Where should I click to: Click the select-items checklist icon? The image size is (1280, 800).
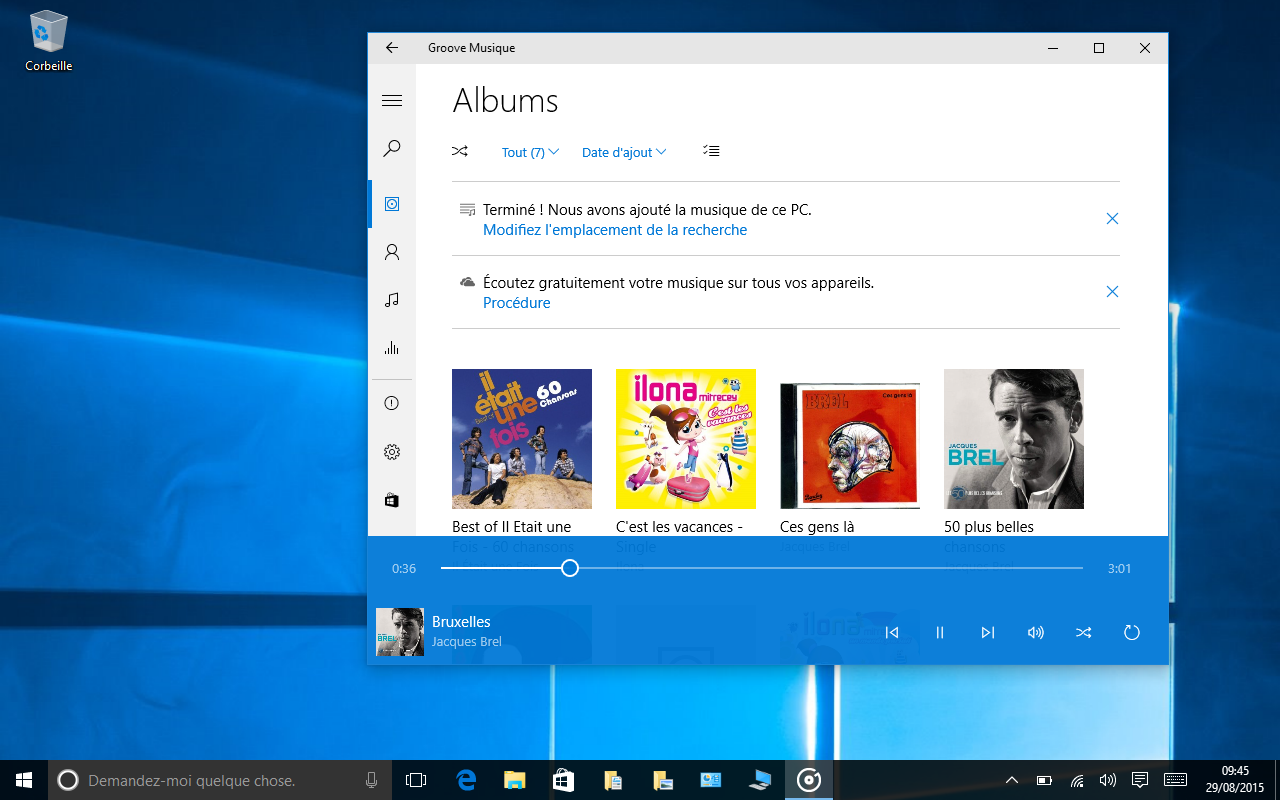coord(711,151)
